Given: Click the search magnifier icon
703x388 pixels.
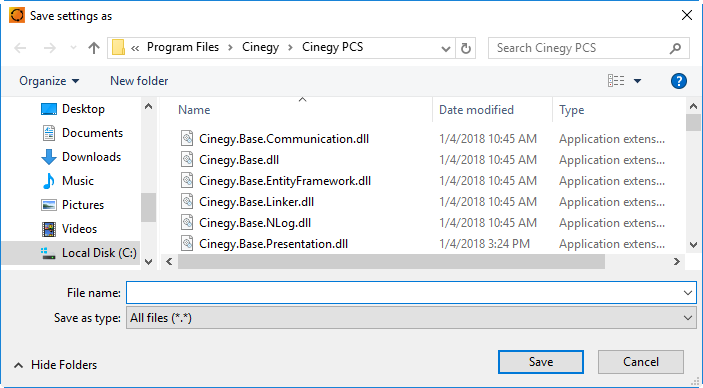Looking at the screenshot, I should pos(675,48).
